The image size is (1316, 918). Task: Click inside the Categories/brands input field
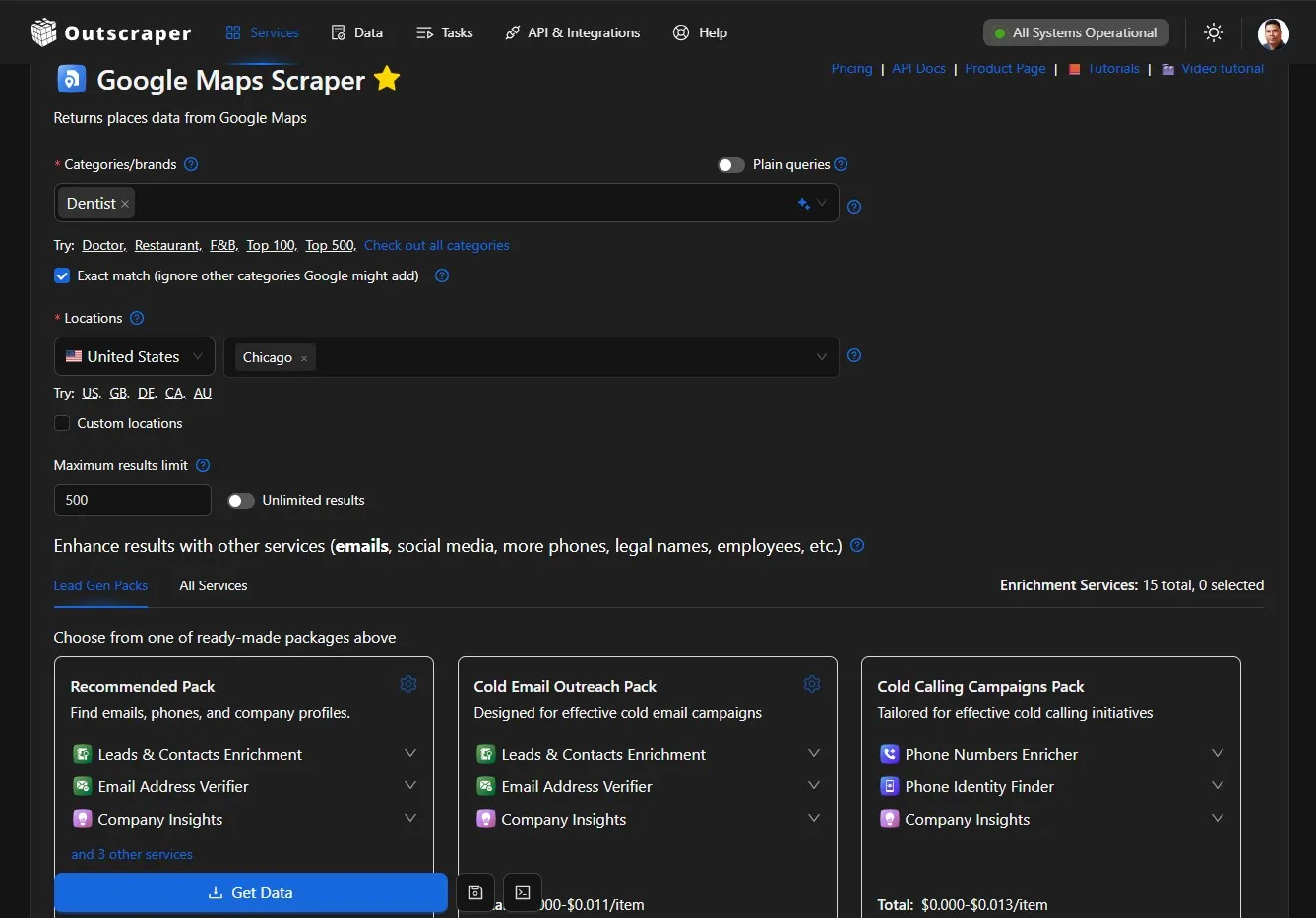tap(447, 203)
